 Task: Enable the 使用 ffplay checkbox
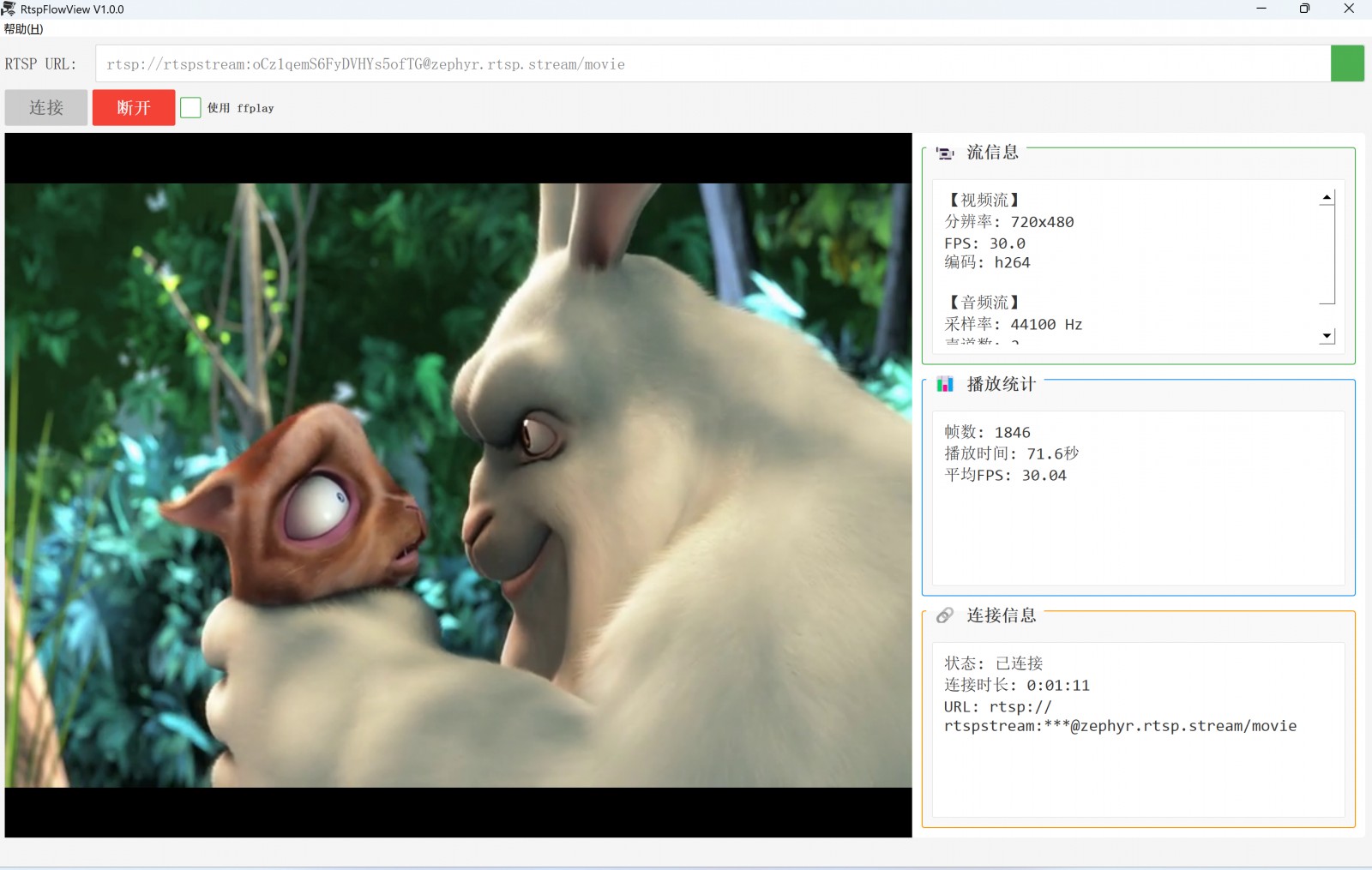pyautogui.click(x=190, y=108)
